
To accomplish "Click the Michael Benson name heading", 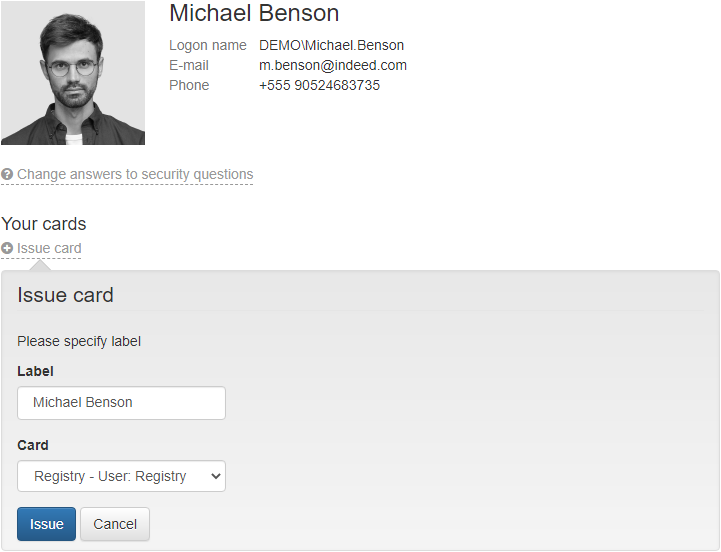I will pos(254,13).
